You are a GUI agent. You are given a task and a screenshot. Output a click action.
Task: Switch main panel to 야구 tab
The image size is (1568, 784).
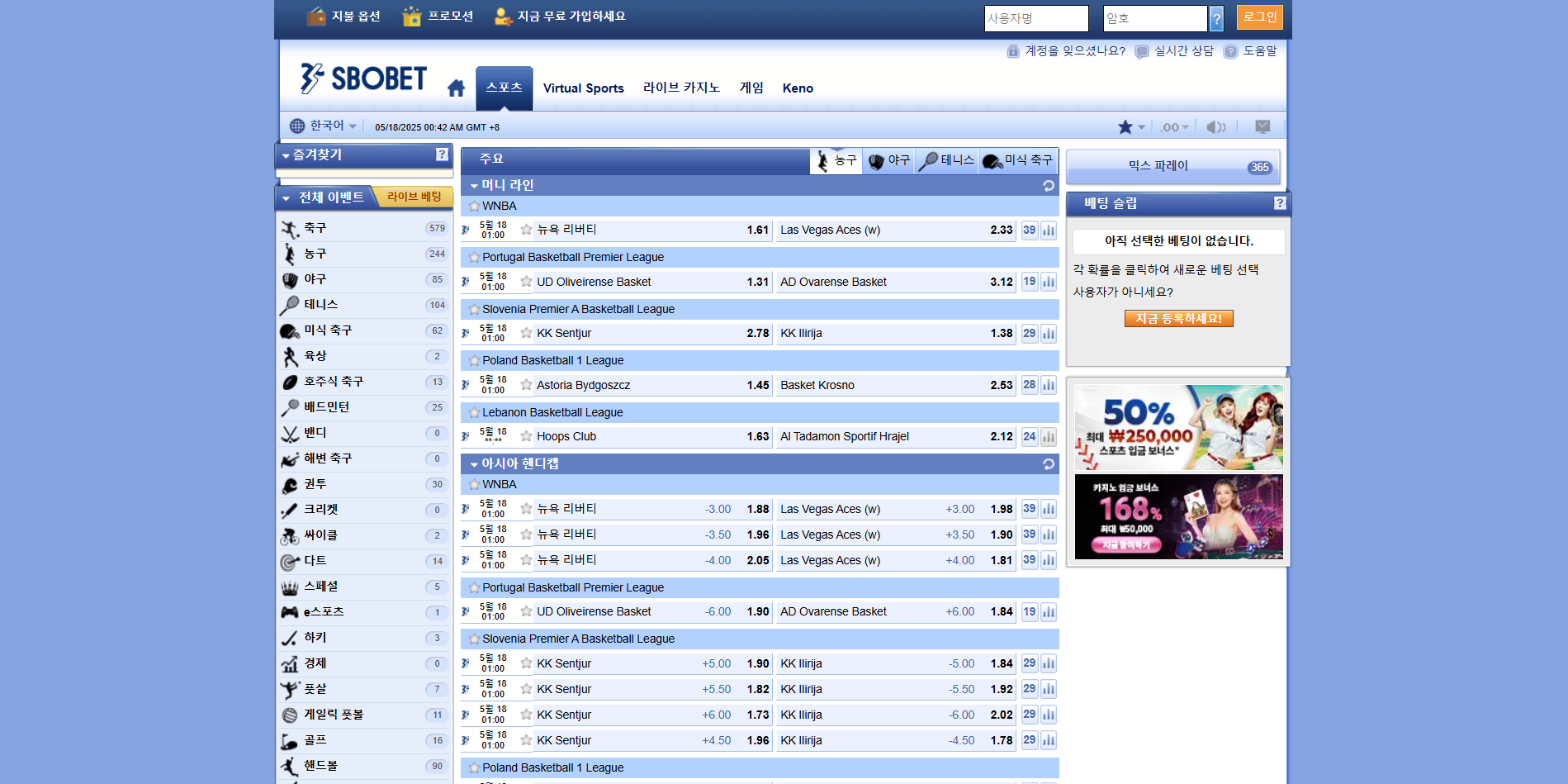[888, 161]
